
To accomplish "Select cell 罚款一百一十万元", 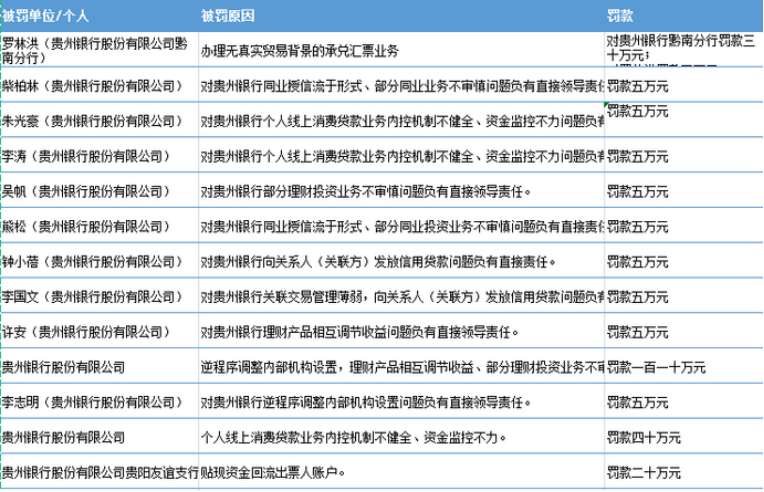I will (x=684, y=365).
